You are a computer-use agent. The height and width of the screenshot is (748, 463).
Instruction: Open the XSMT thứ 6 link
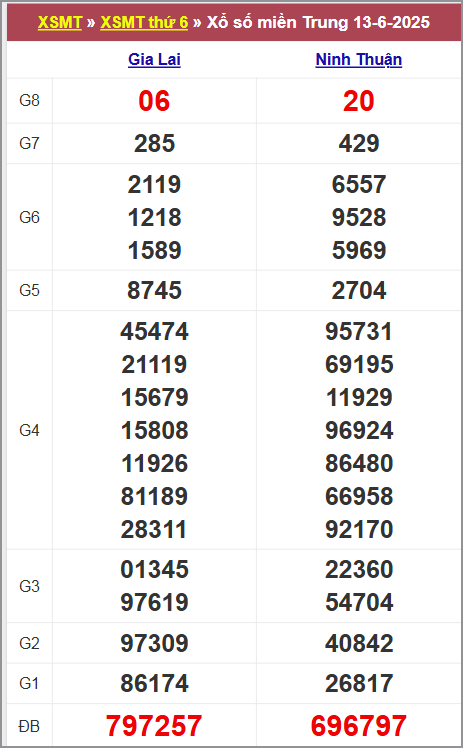[144, 22]
